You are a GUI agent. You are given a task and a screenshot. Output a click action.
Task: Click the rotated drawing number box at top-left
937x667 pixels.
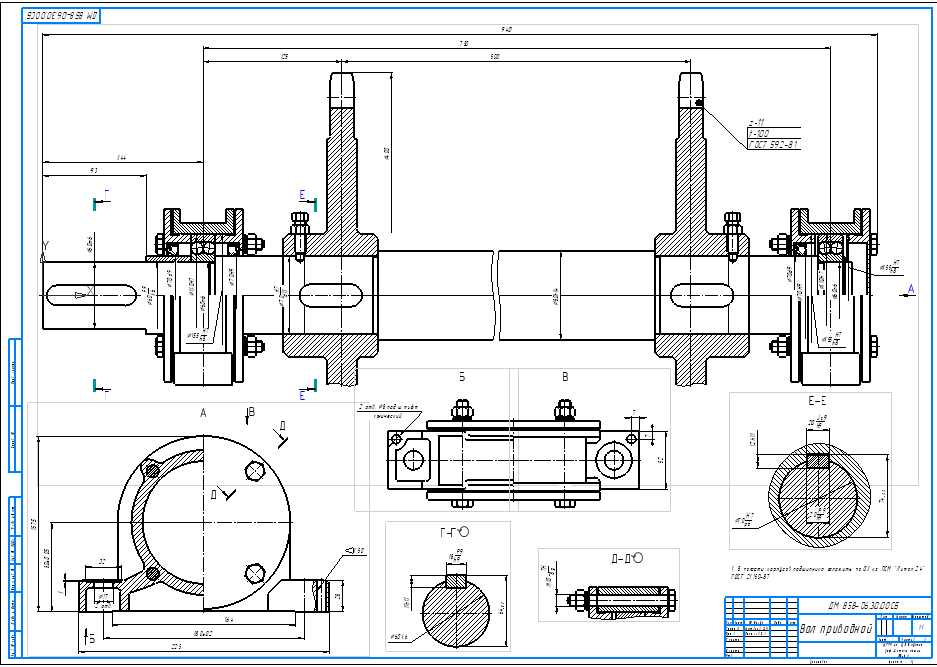pyautogui.click(x=62, y=17)
